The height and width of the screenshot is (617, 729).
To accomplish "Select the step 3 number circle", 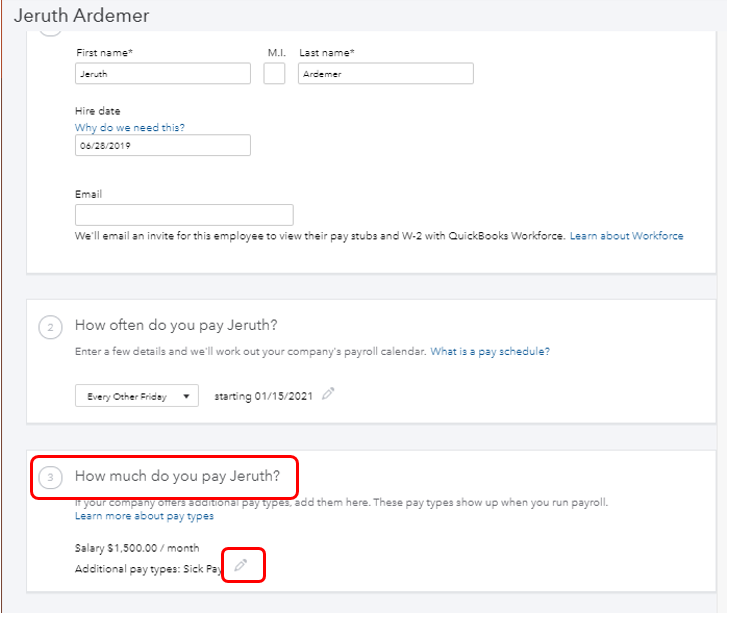I will click(x=50, y=477).
